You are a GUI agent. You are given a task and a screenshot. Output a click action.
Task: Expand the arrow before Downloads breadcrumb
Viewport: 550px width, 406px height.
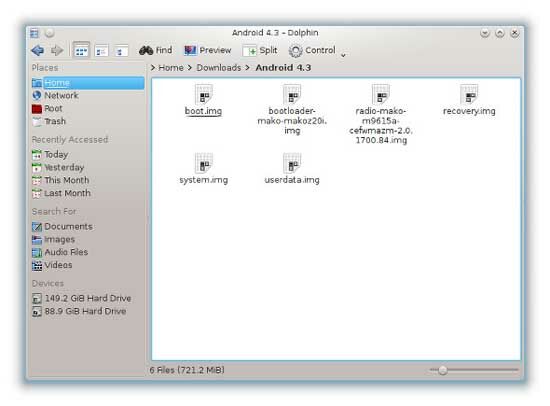(190, 68)
